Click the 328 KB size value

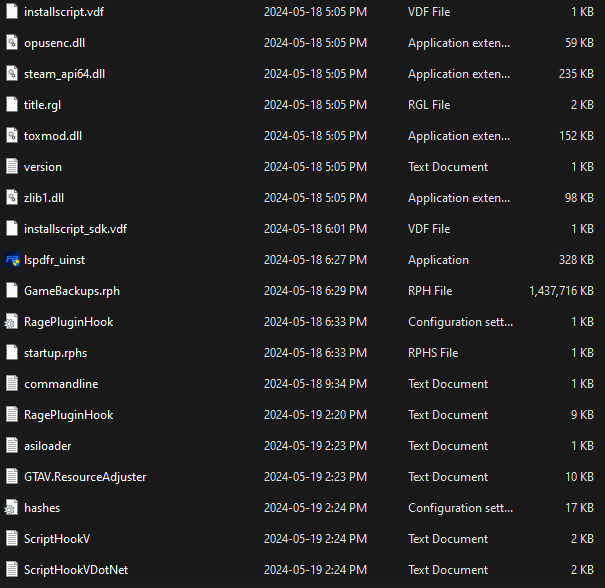click(576, 260)
